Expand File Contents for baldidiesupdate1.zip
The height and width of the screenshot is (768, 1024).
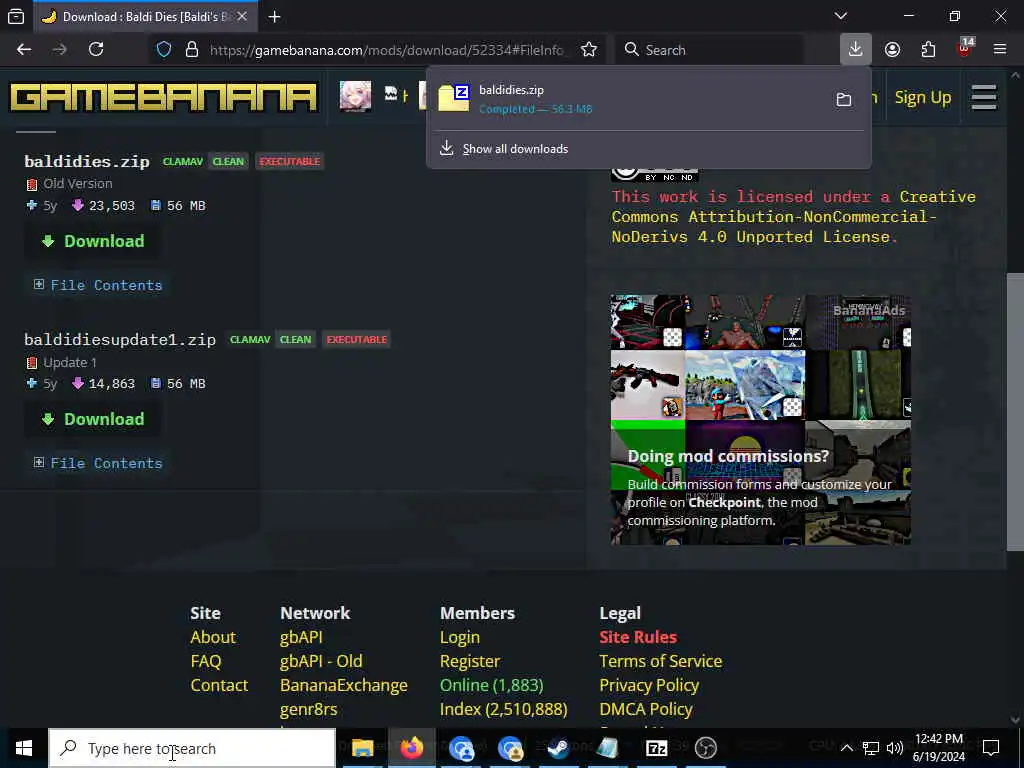[98, 463]
